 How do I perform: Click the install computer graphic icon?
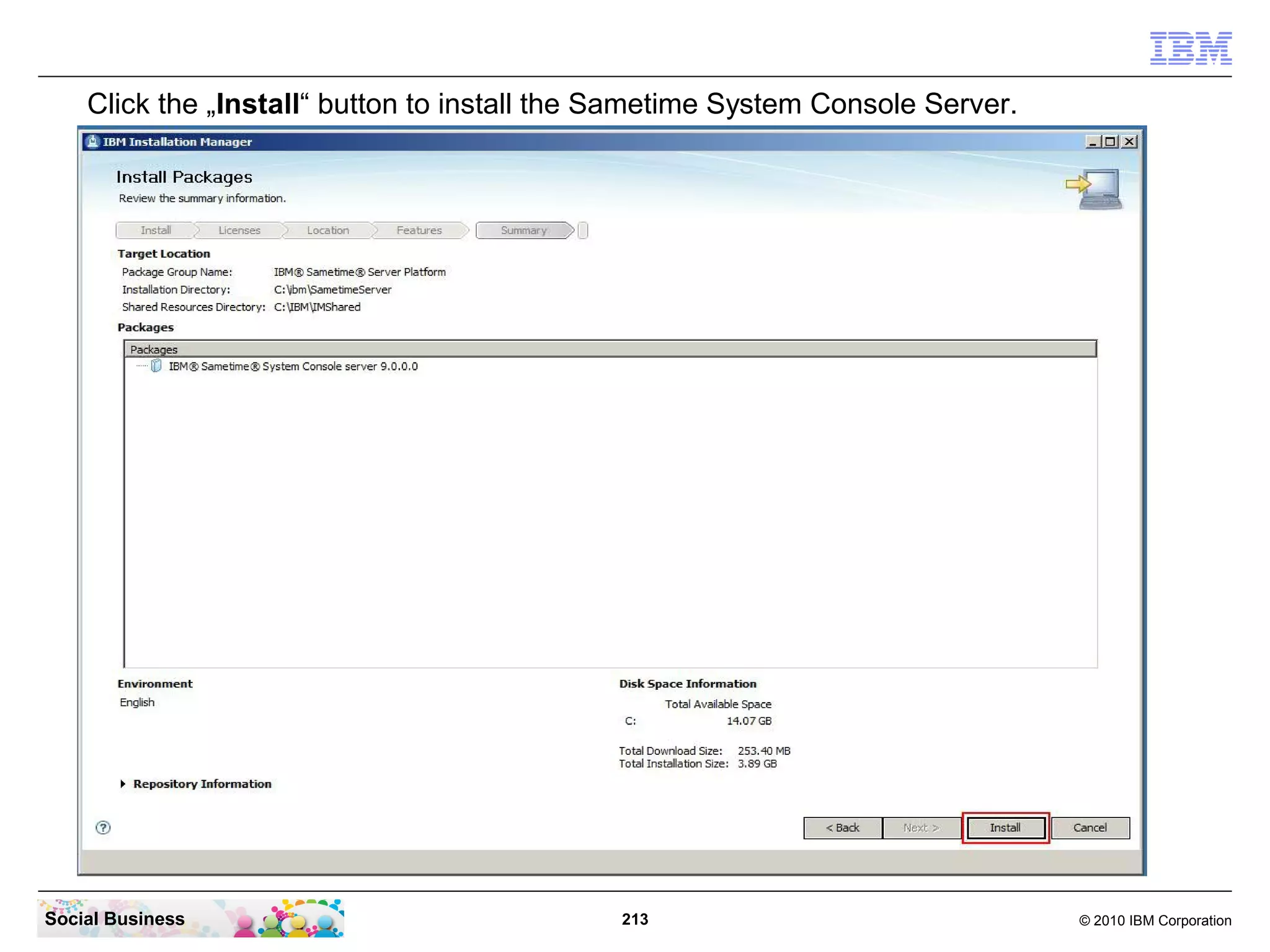(x=1095, y=189)
